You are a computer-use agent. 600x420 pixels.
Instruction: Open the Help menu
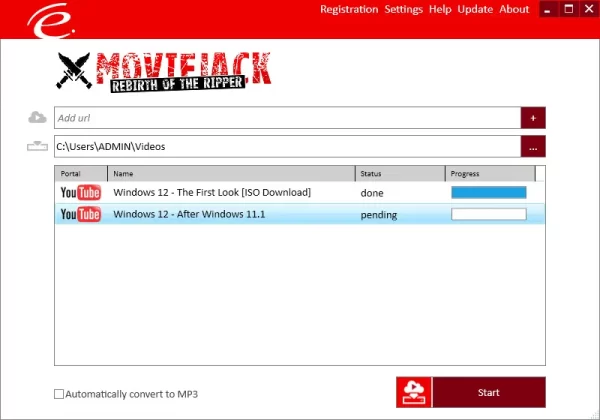(x=440, y=9)
